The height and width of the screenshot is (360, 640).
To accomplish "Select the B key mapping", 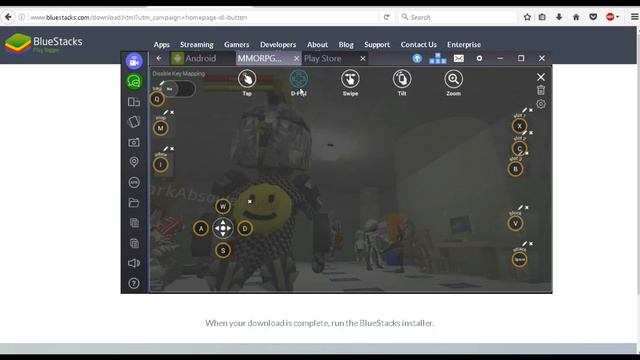I will coord(516,169).
